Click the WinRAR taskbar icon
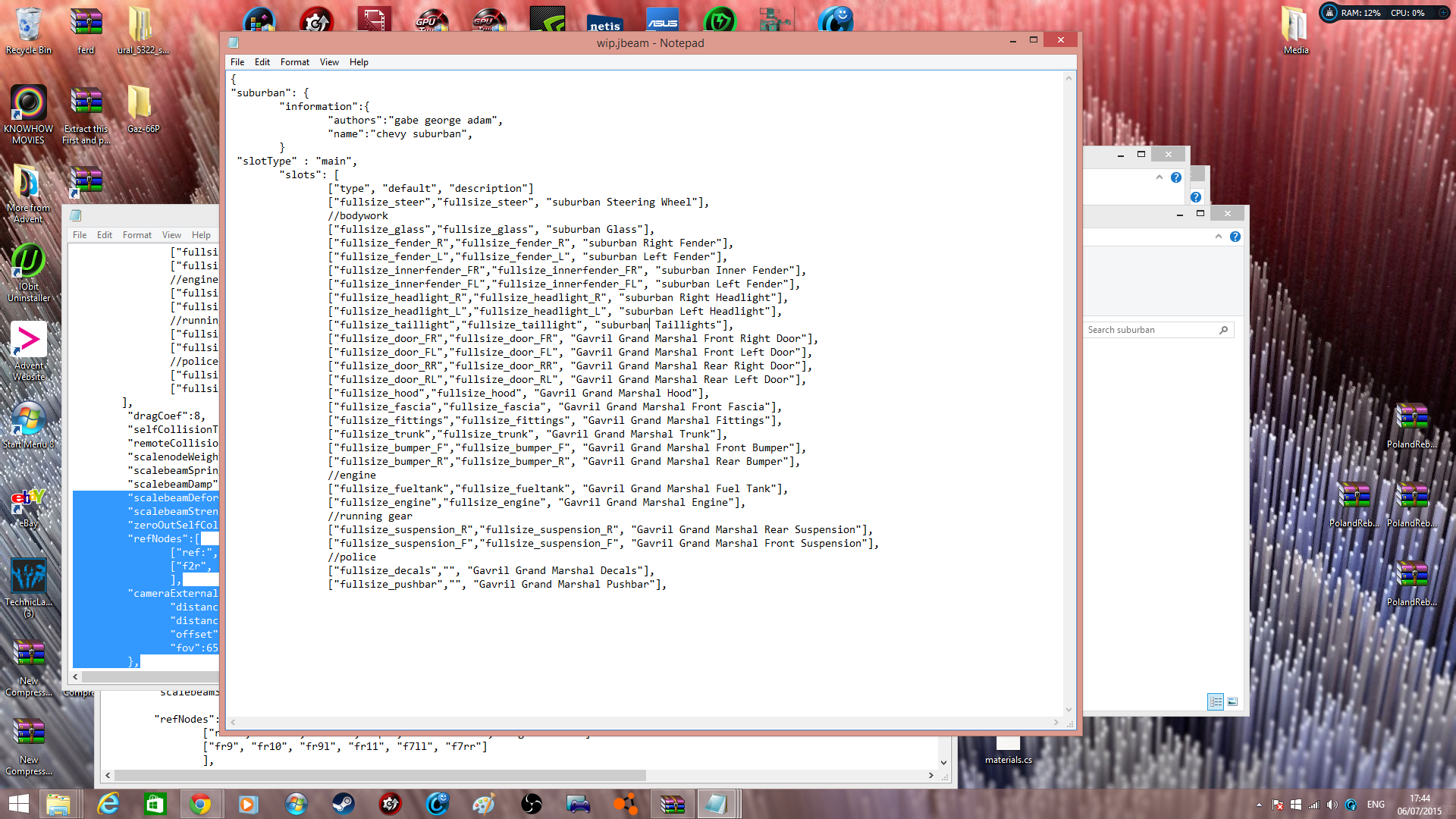Image resolution: width=1456 pixels, height=819 pixels. click(672, 804)
